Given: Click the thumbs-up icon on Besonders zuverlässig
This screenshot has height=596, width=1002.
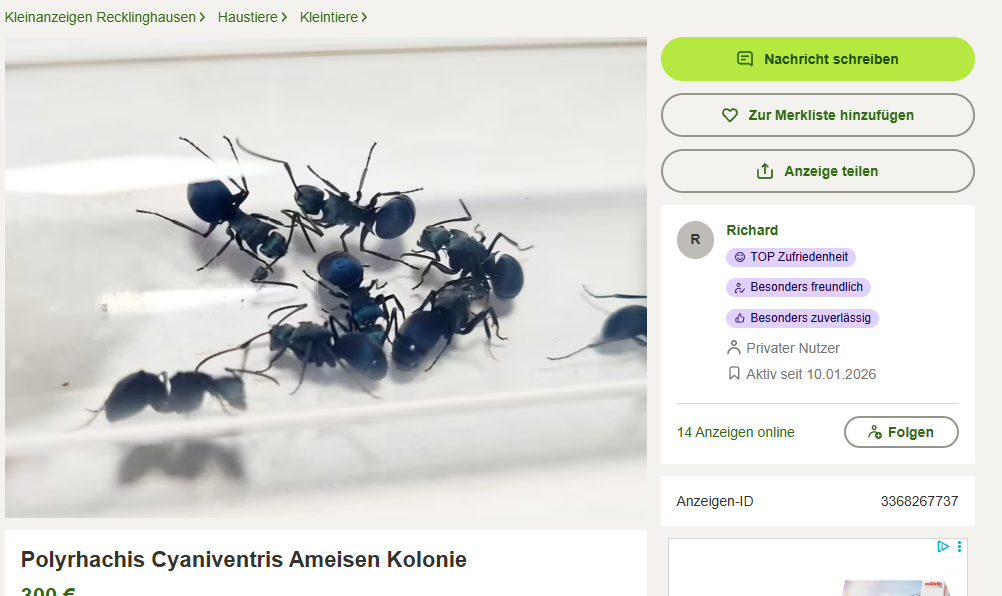Looking at the screenshot, I should pyautogui.click(x=740, y=318).
